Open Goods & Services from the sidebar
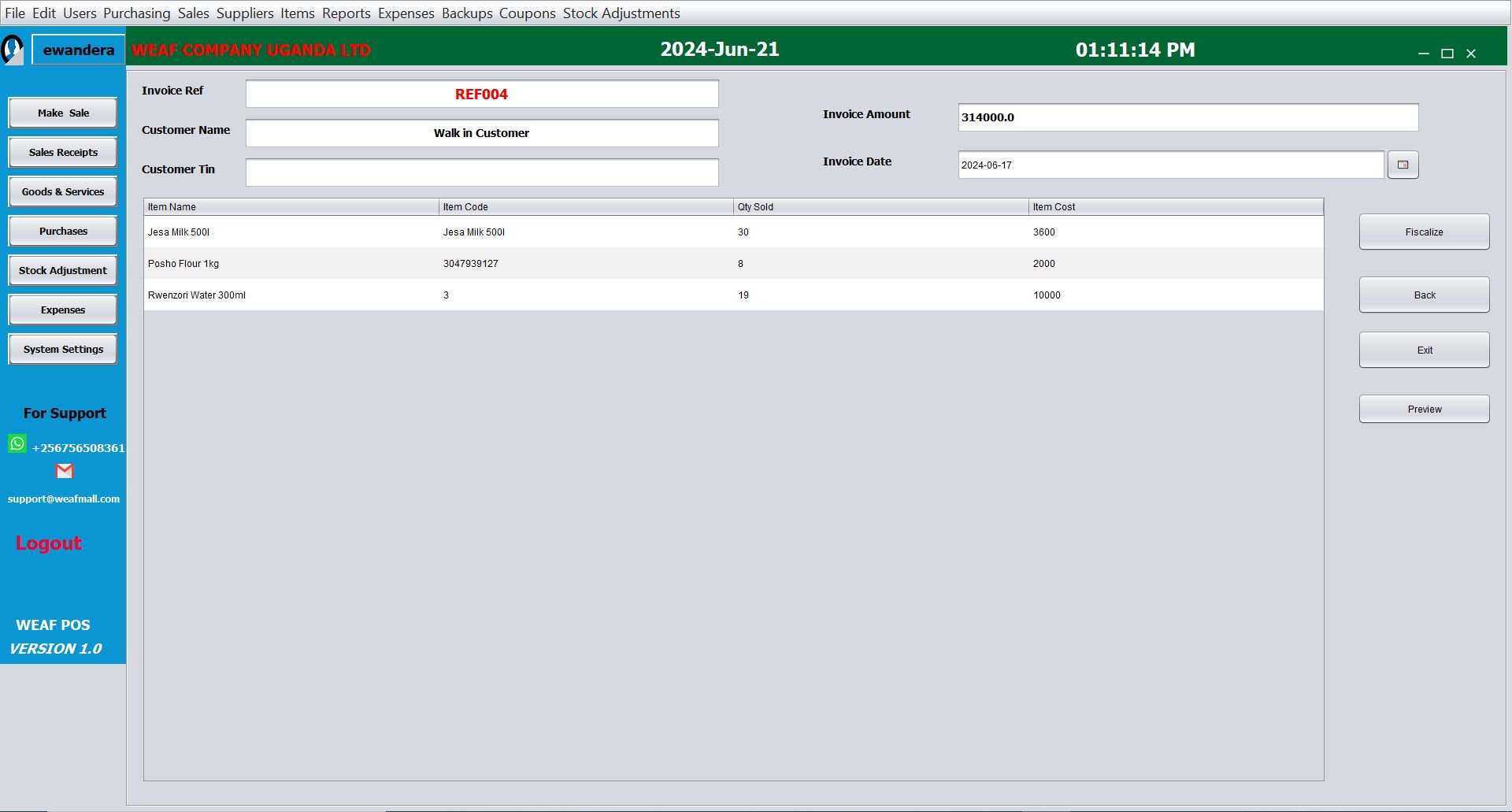 point(63,191)
